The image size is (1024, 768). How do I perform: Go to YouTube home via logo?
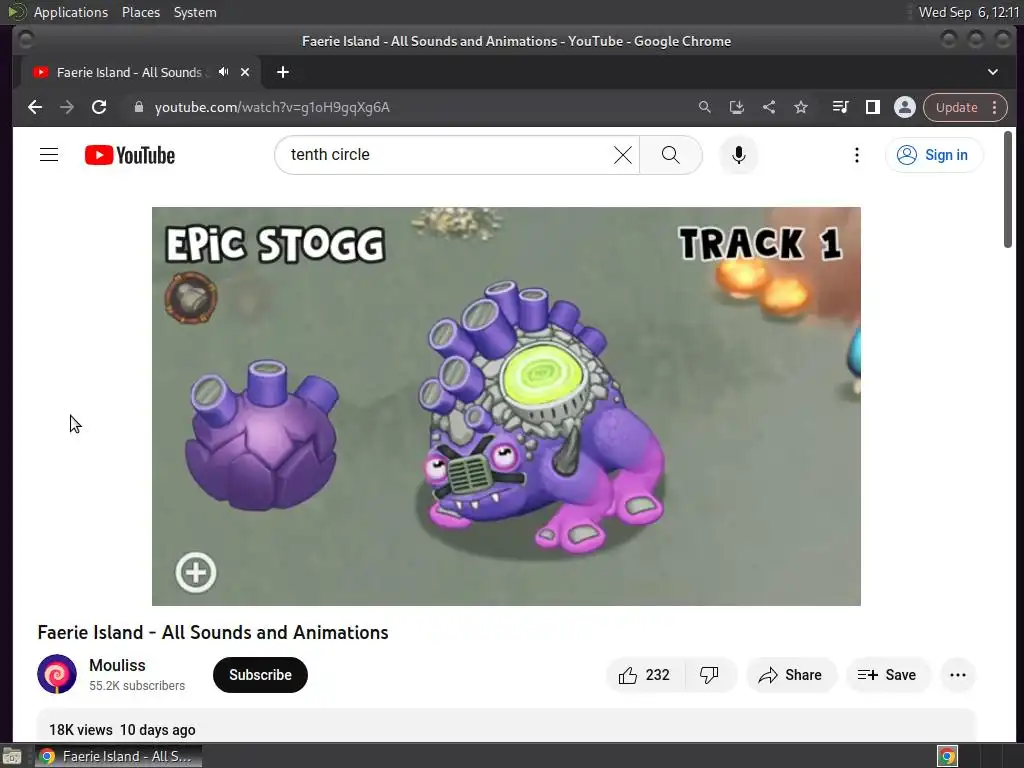(130, 155)
